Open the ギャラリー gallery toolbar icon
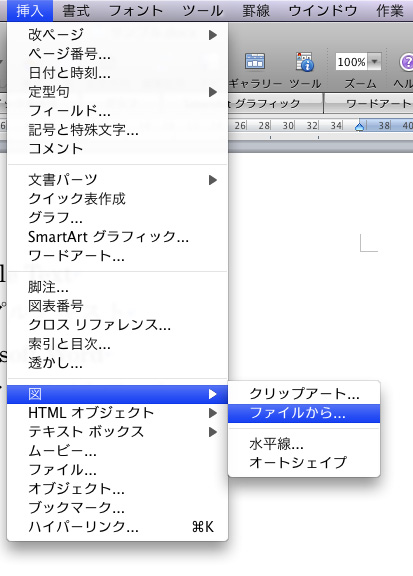Screen dimensions: 413x576 pos(255,61)
